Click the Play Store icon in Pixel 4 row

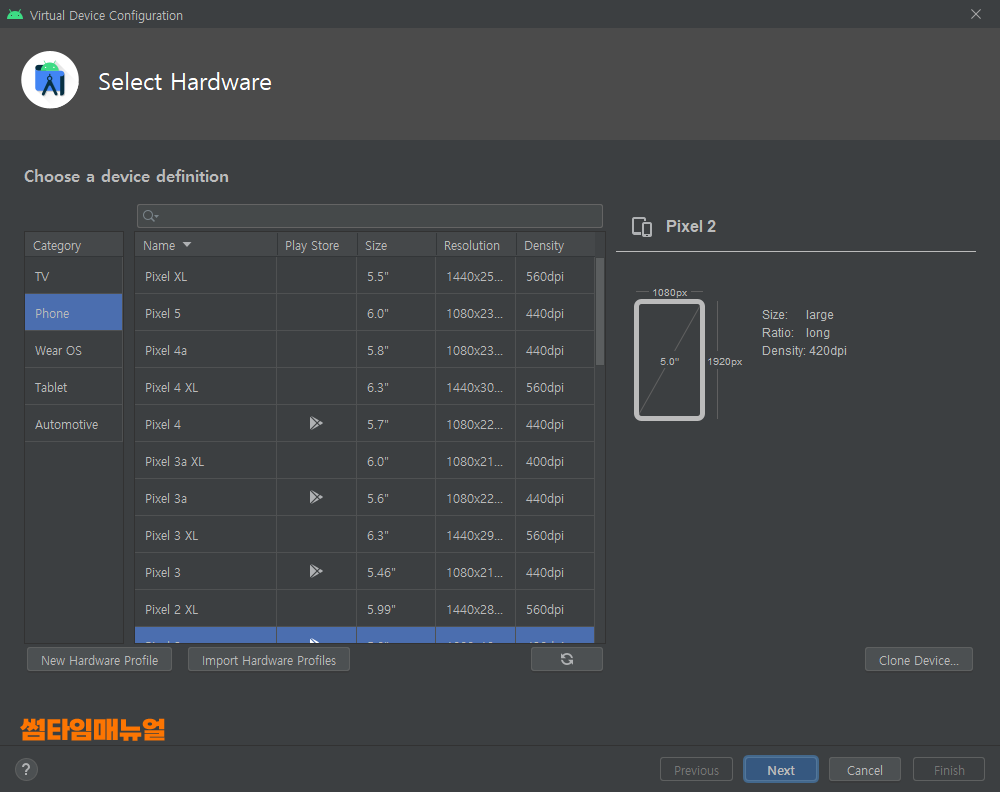[316, 423]
